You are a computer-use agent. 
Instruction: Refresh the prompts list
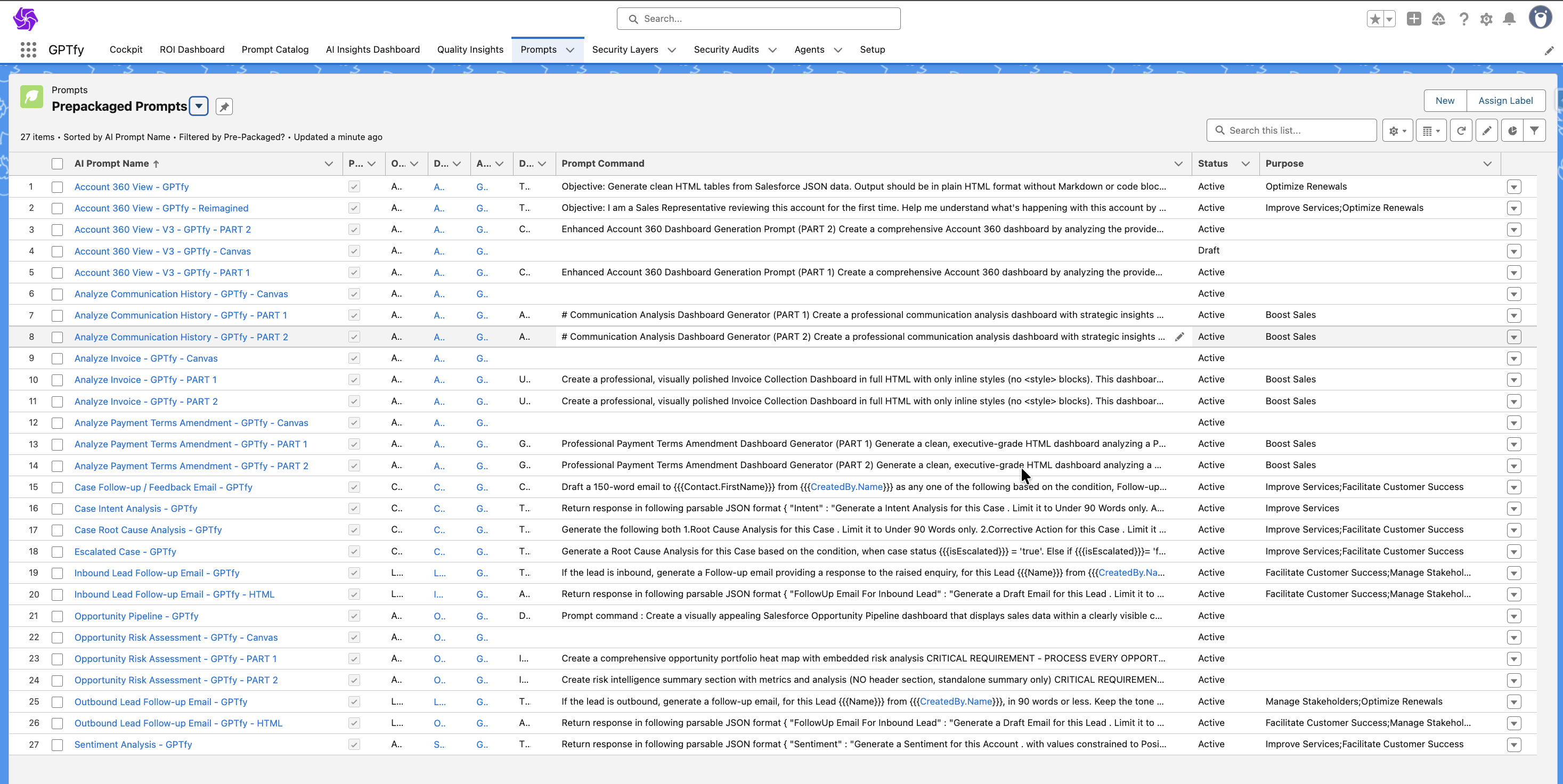1461,130
